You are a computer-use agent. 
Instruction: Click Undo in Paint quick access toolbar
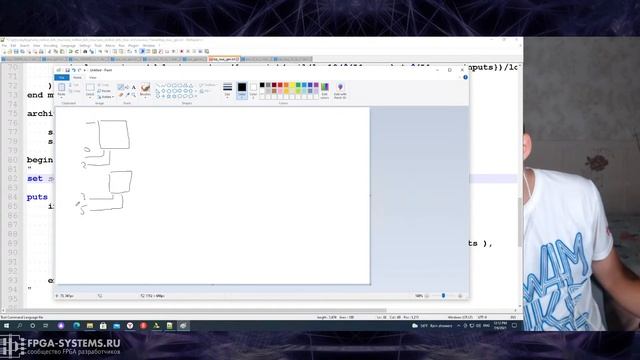click(73, 70)
